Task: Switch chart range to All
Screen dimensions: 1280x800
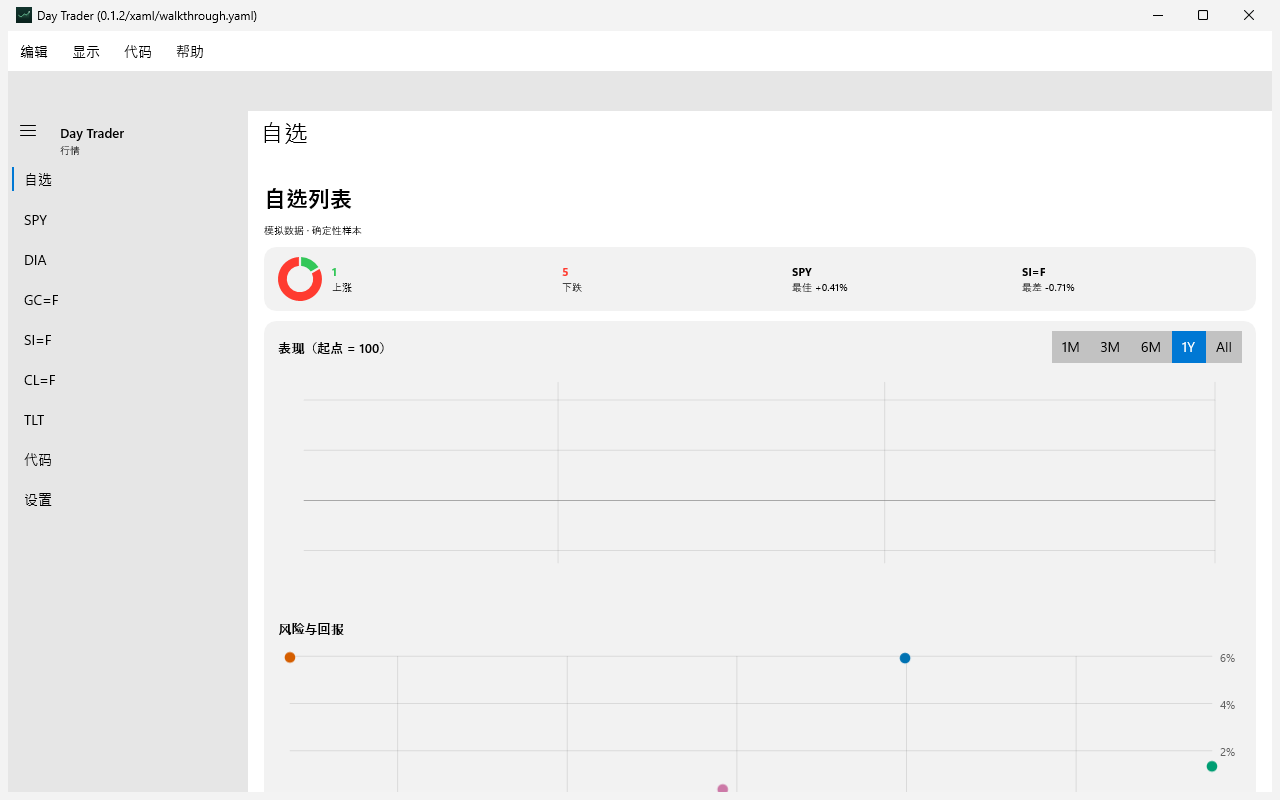Action: 1224,347
